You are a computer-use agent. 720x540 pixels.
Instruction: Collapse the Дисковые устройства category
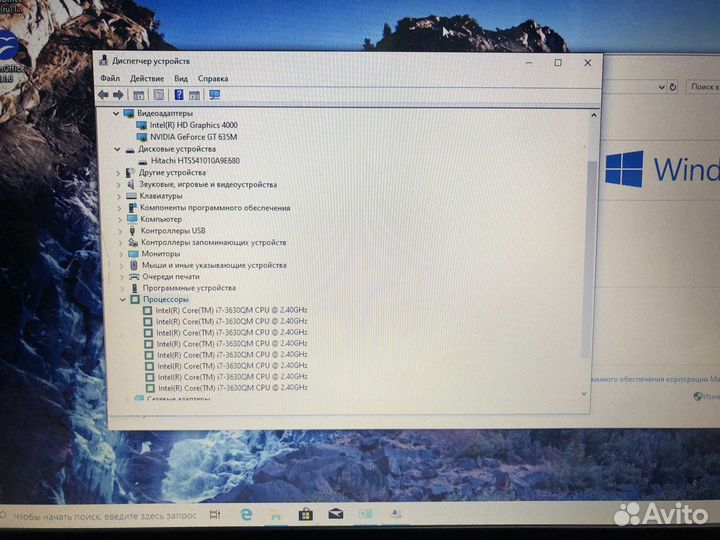point(117,149)
